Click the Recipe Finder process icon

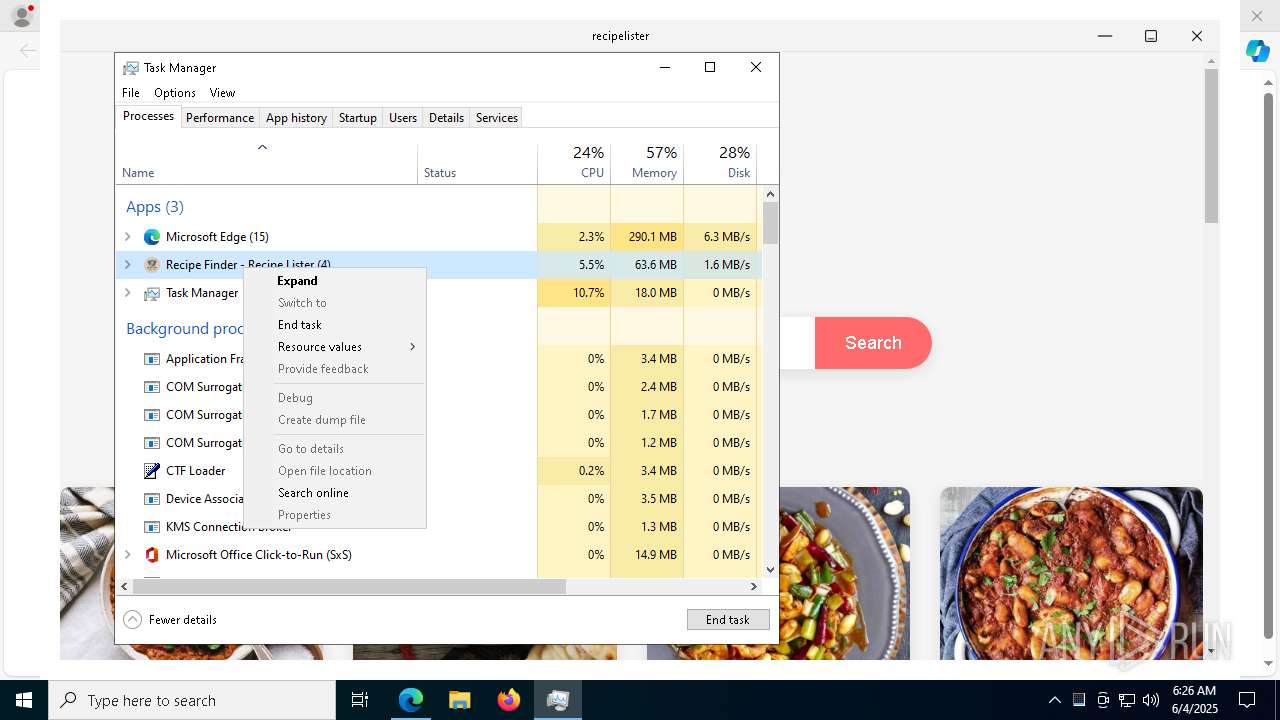point(152,265)
